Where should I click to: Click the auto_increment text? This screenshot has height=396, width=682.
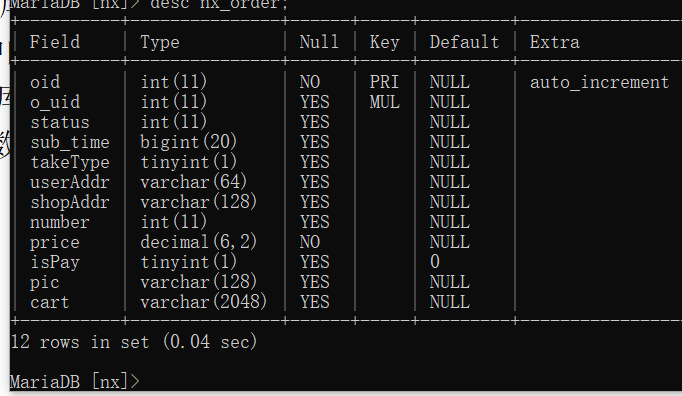point(599,82)
